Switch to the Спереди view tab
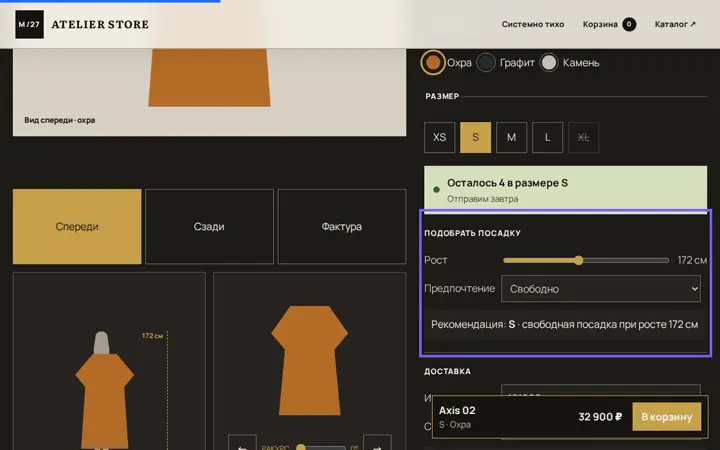The image size is (720, 450). point(77,227)
